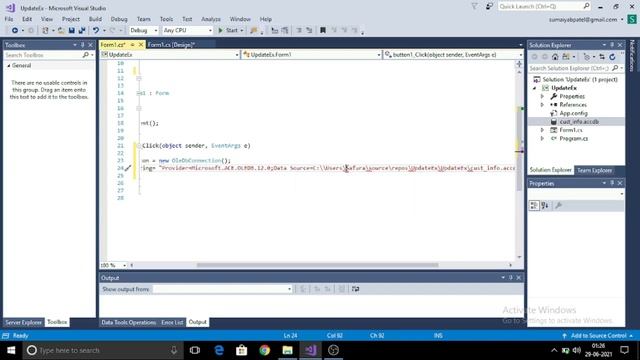Open the Edit menu
Image resolution: width=640 pixels, height=360 pixels.
click(x=27, y=19)
